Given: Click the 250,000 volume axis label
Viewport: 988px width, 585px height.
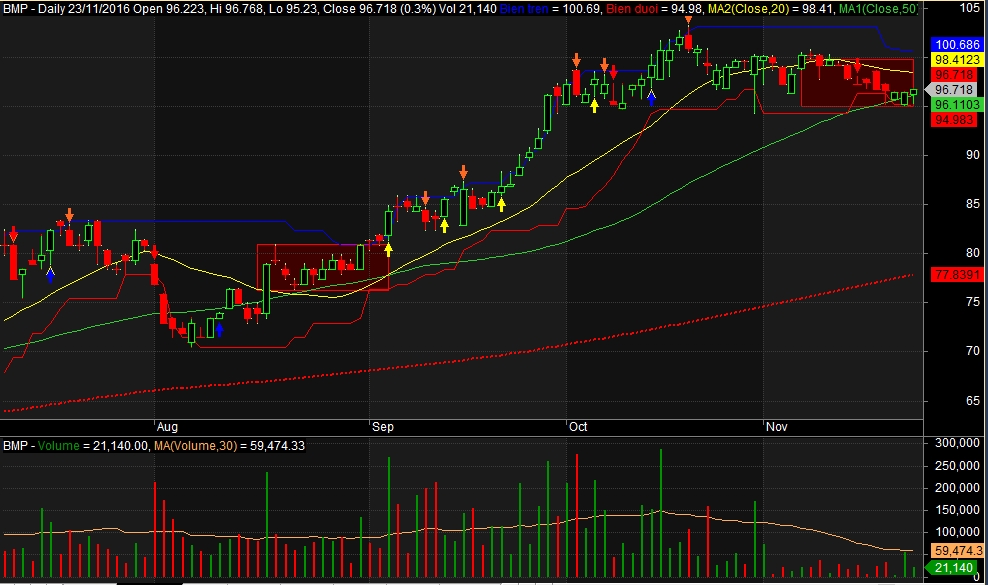Looking at the screenshot, I should 956,466.
